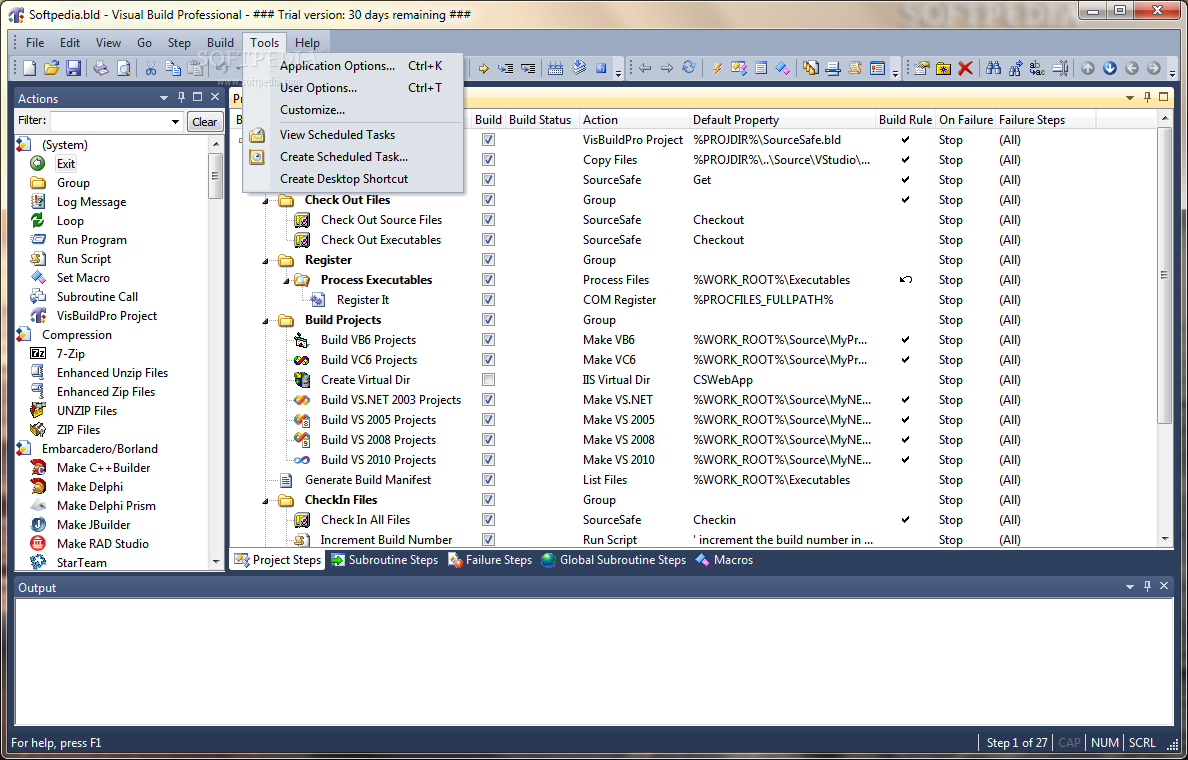Switch to the Failure Steps tab
This screenshot has height=760, width=1188.
point(490,560)
